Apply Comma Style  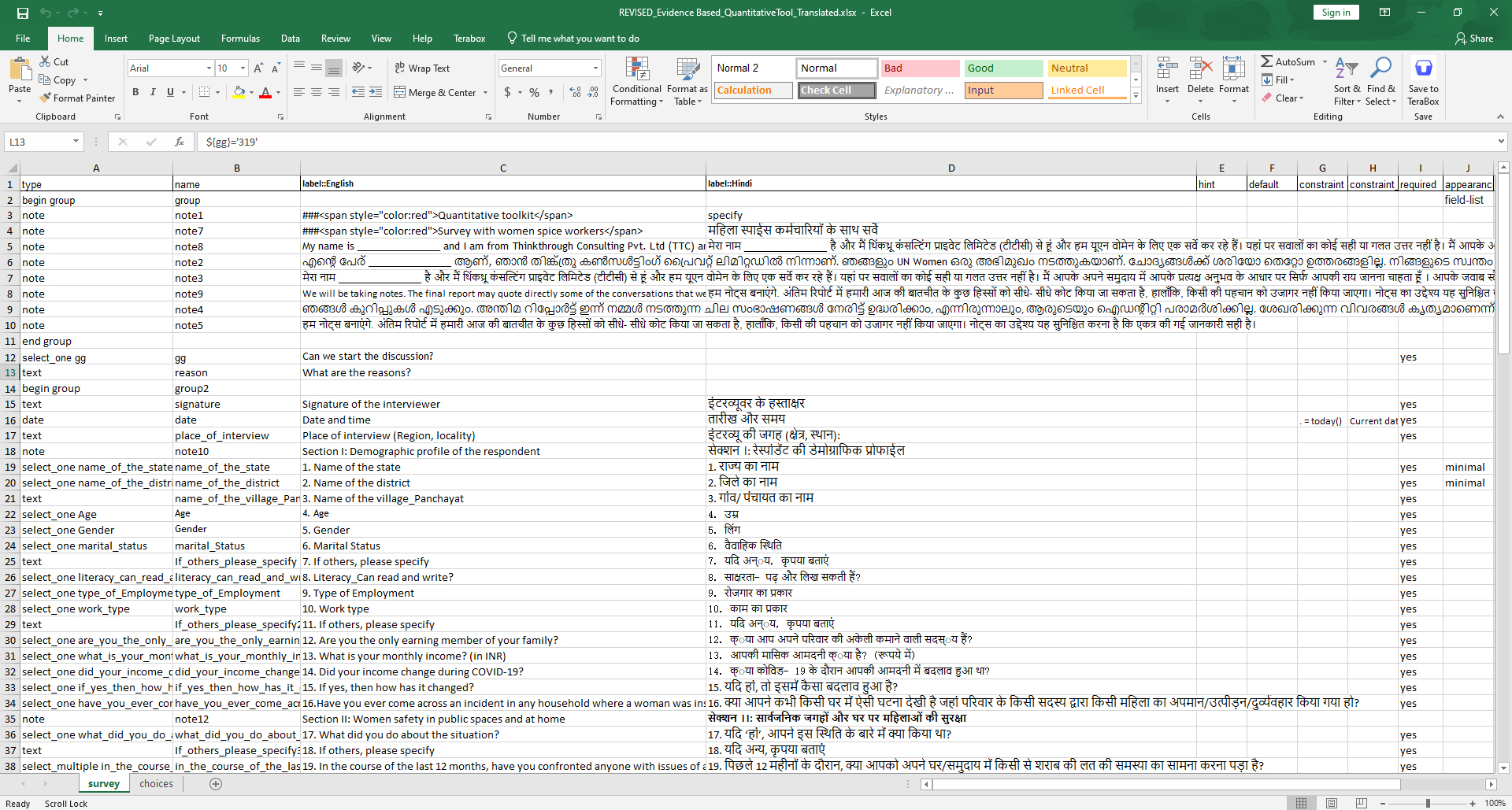pos(551,92)
